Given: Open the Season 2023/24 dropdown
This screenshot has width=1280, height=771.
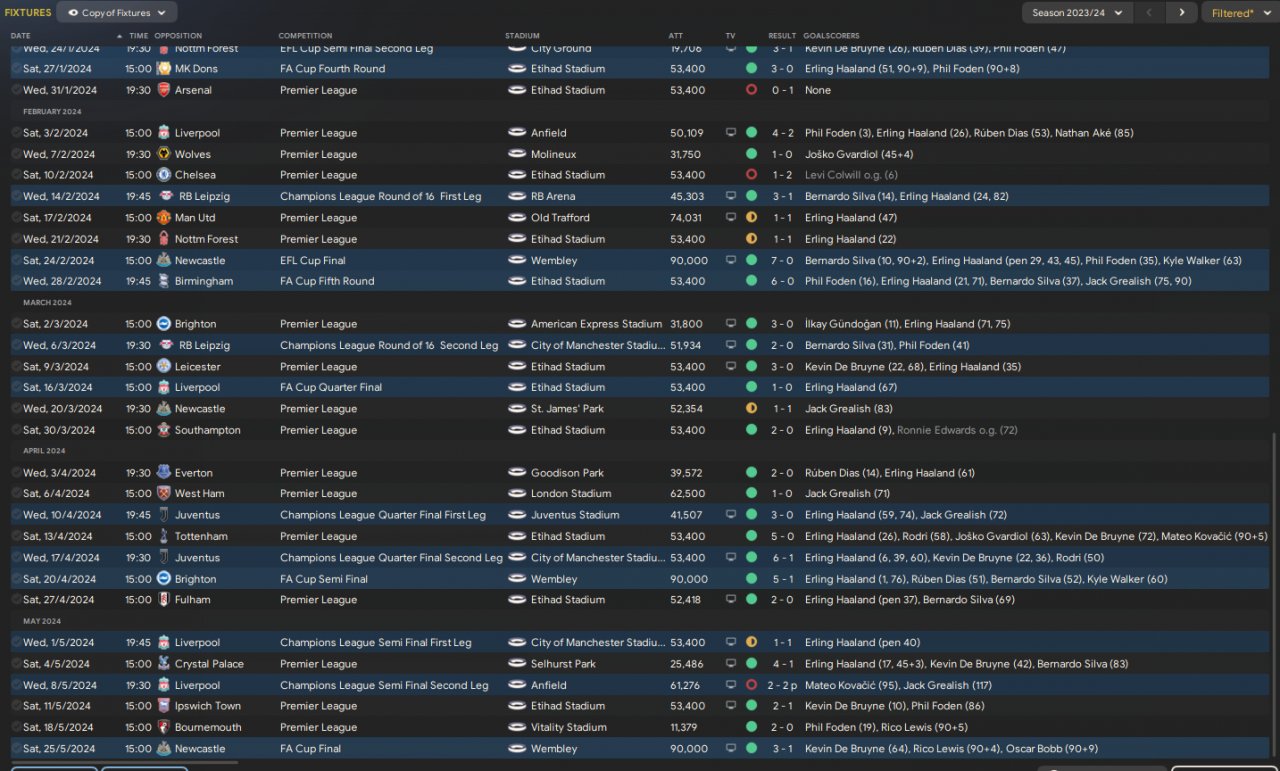Looking at the screenshot, I should pos(1076,13).
